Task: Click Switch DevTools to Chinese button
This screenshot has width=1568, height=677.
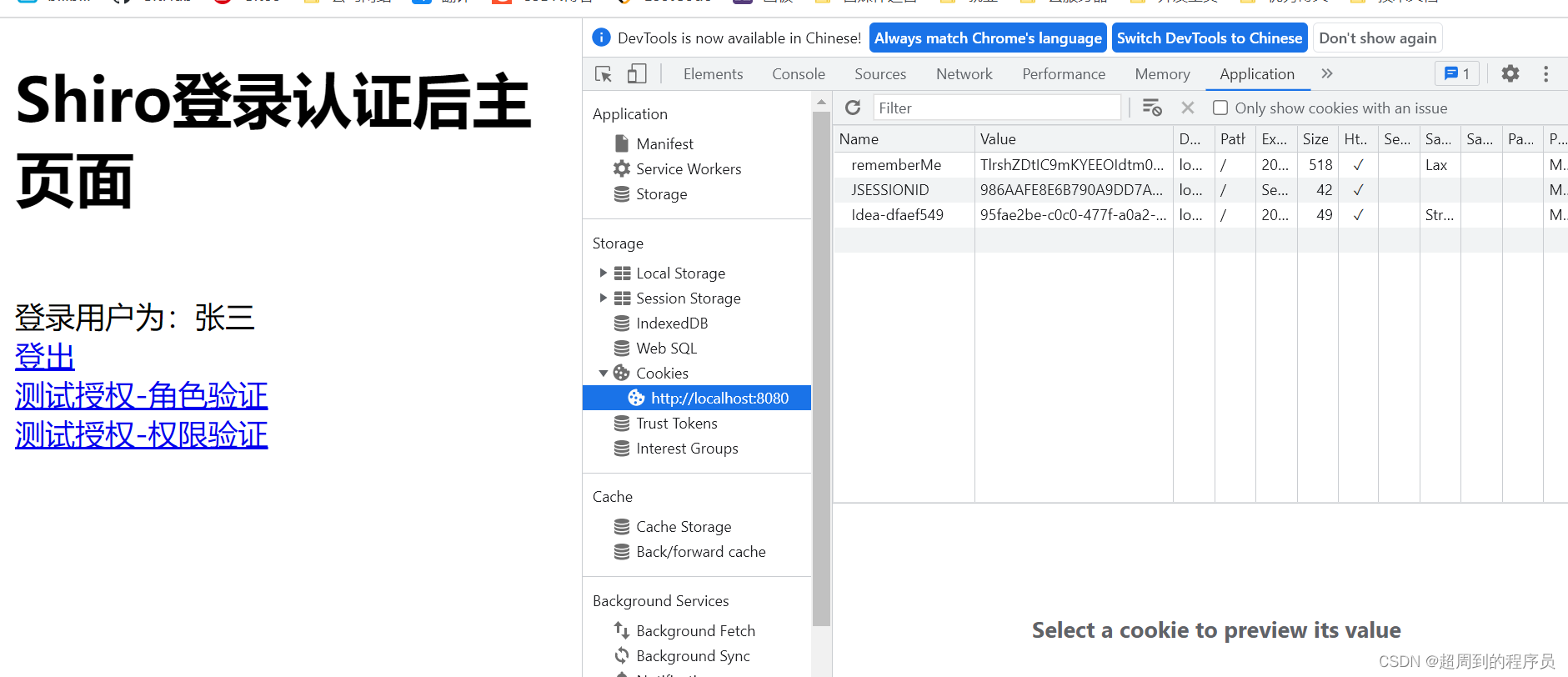Action: click(1210, 38)
